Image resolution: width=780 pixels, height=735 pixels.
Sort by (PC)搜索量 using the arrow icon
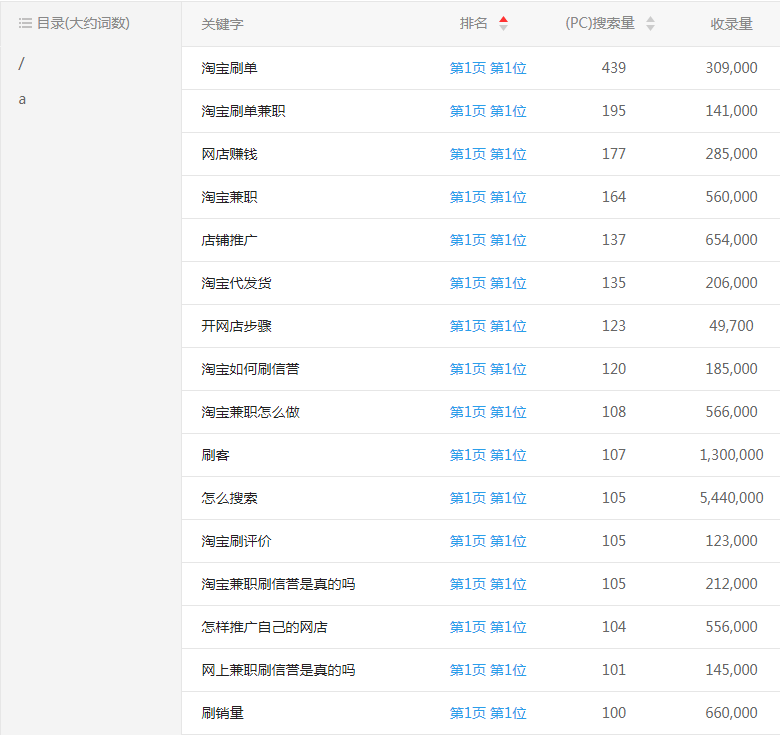pyautogui.click(x=650, y=23)
